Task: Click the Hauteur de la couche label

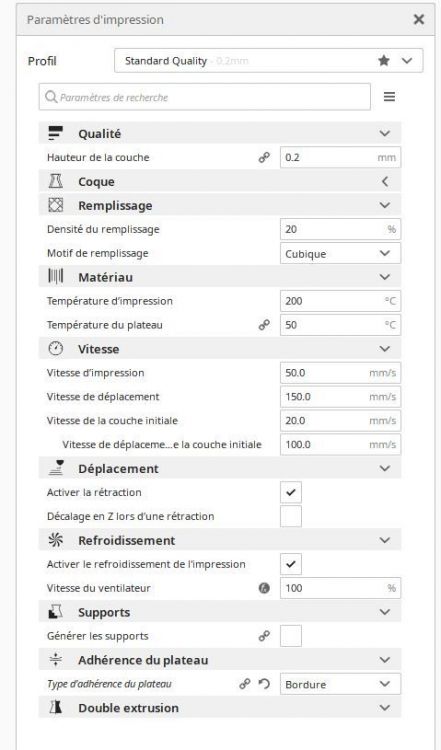Action: tap(98, 157)
